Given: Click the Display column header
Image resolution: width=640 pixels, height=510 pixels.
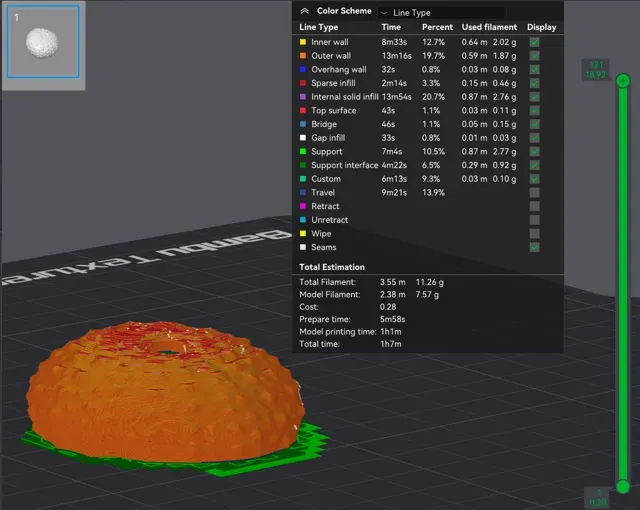Looking at the screenshot, I should tap(542, 27).
